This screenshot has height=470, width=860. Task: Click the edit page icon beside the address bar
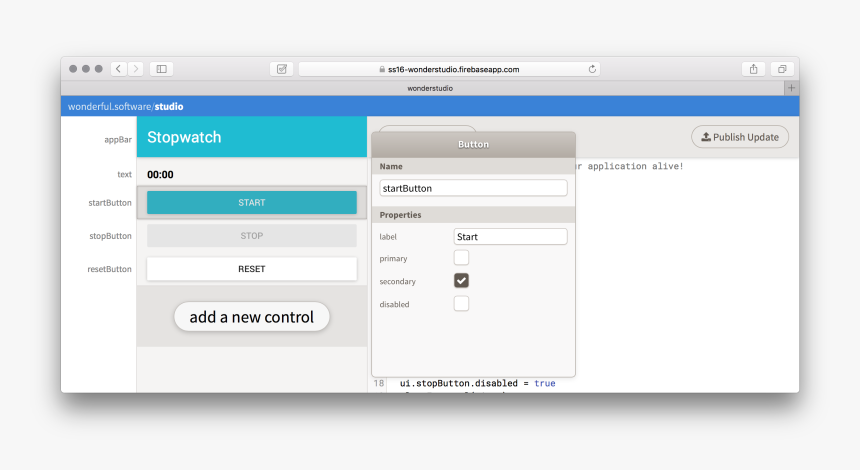(x=282, y=69)
